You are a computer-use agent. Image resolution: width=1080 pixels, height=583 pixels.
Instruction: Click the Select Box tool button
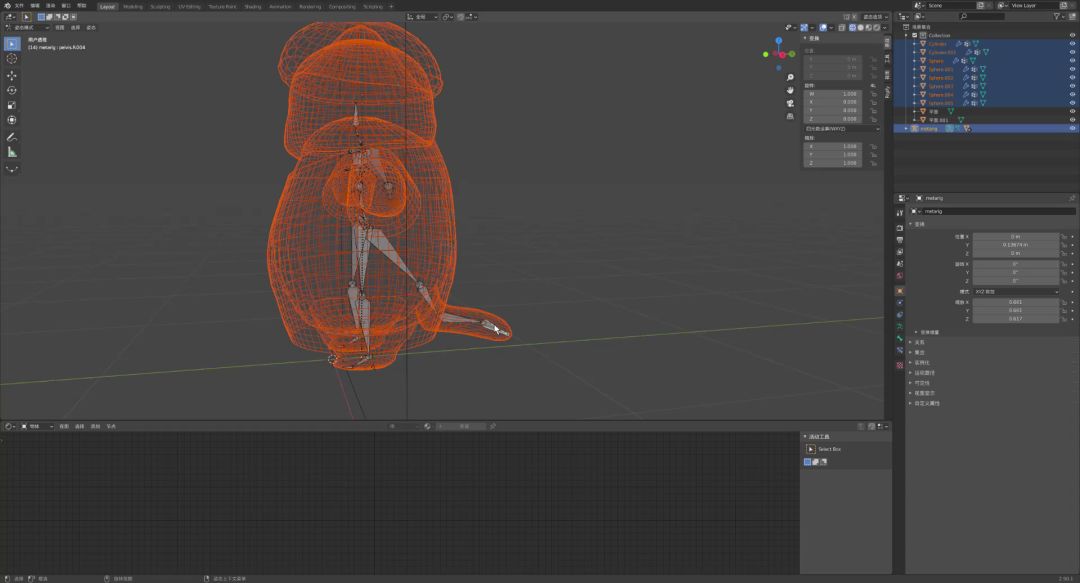[x=811, y=449]
